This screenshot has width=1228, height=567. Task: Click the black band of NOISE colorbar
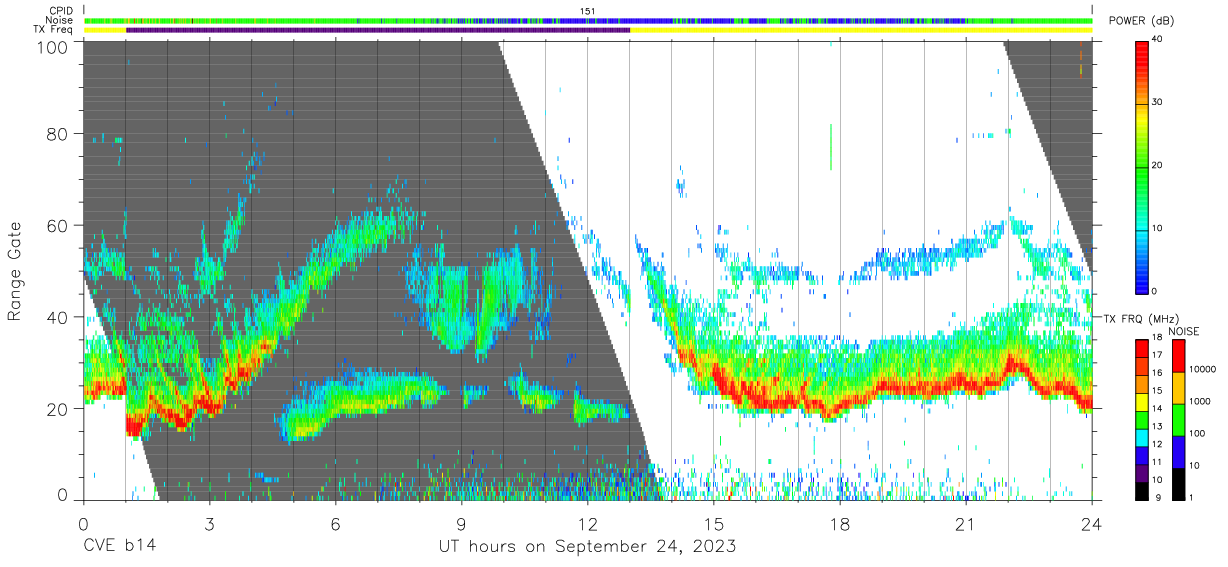(1179, 483)
